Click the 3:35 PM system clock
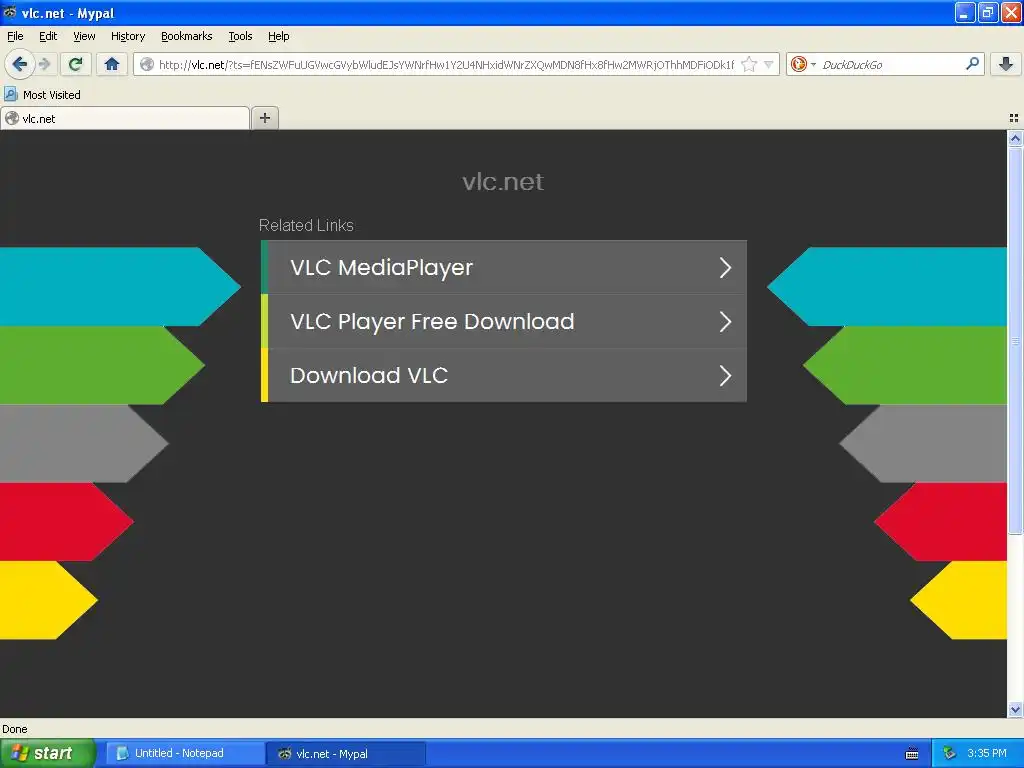1024x768 pixels. (987, 753)
